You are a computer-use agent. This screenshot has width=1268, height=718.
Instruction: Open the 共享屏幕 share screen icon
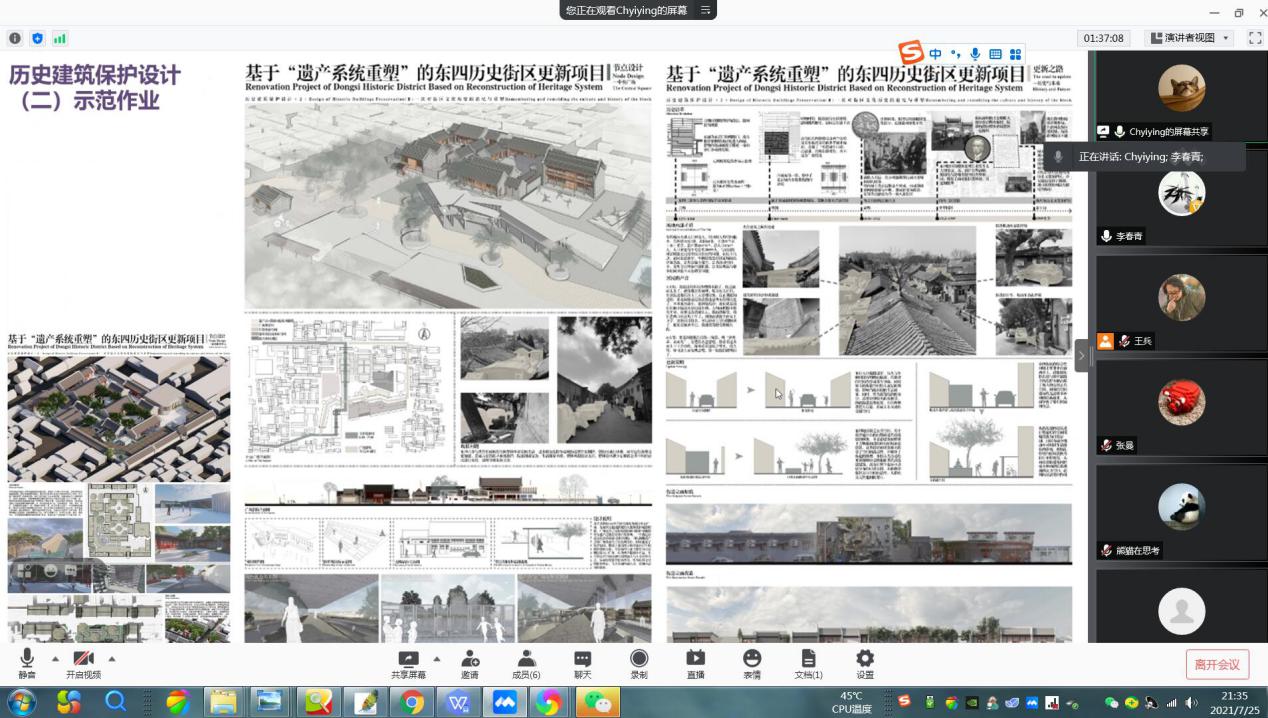point(408,659)
